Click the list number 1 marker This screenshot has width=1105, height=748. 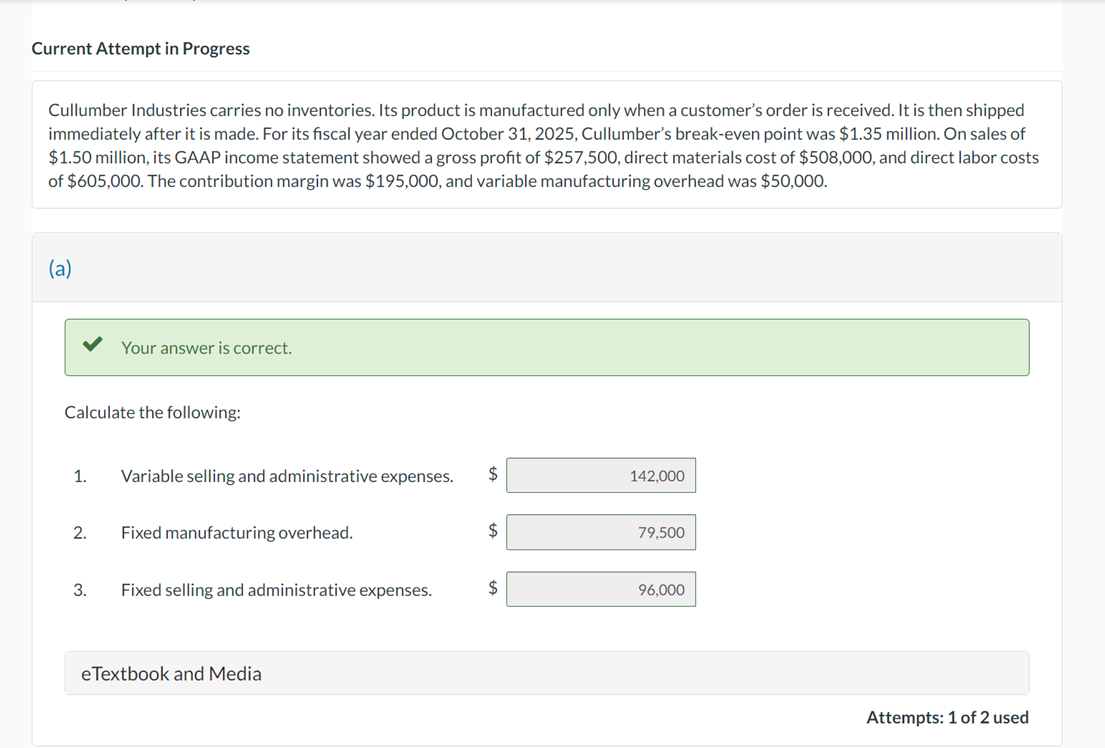tap(79, 476)
